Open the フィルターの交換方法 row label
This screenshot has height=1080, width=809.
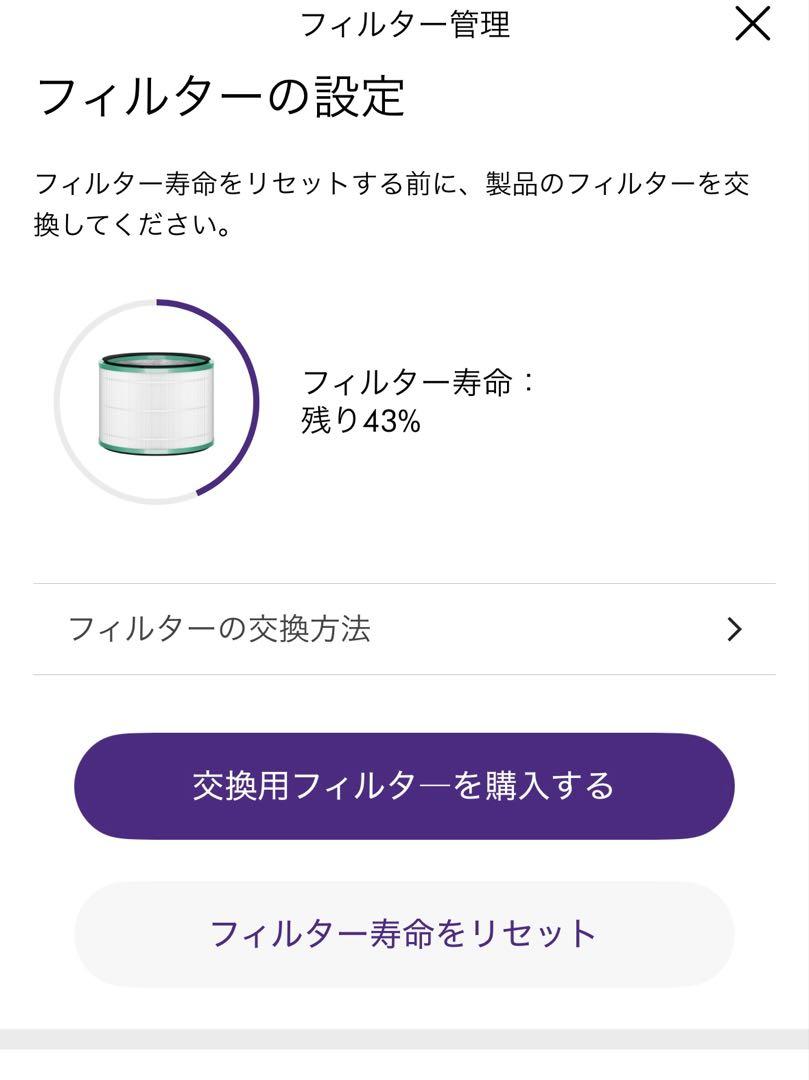(x=220, y=629)
